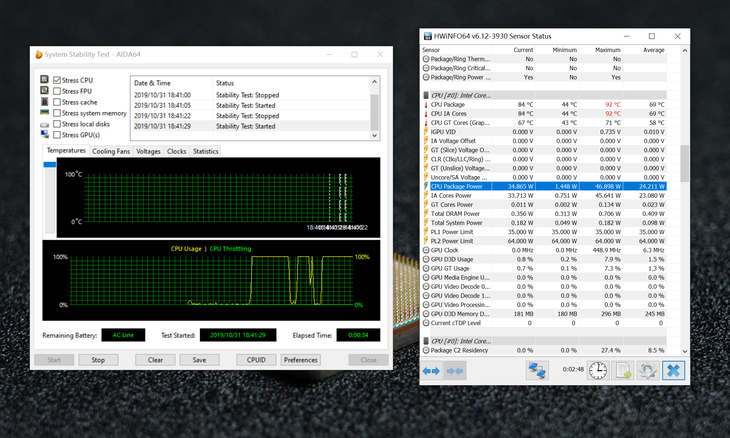Screen dimensions: 730x438
Task: Click the HWiNFO network remote monitoring icon
Action: point(537,370)
